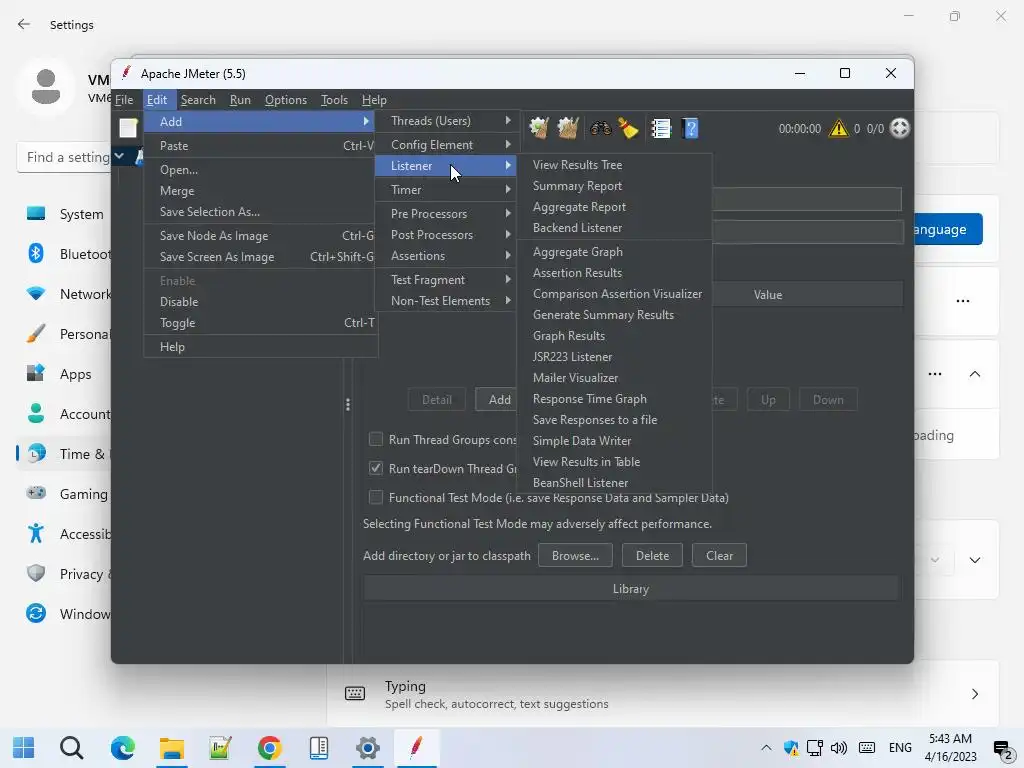Click the Clear All toolbar icon

point(568,128)
